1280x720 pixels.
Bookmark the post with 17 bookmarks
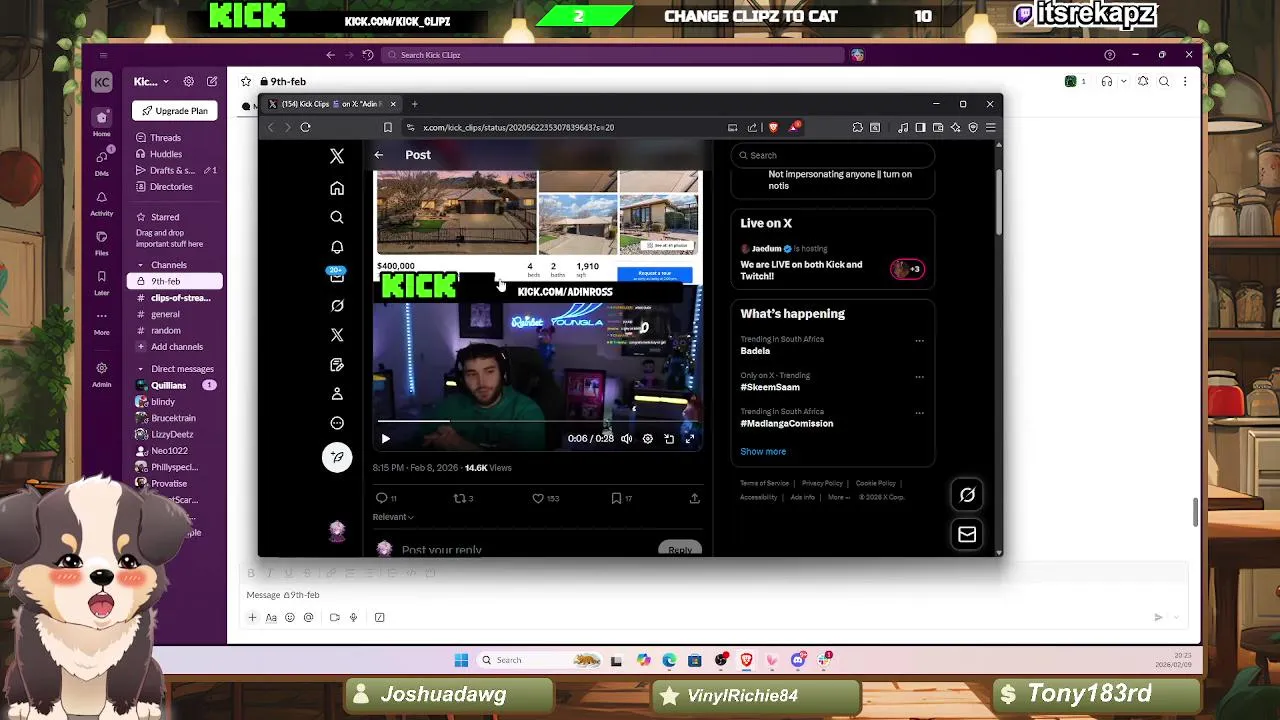pos(621,498)
